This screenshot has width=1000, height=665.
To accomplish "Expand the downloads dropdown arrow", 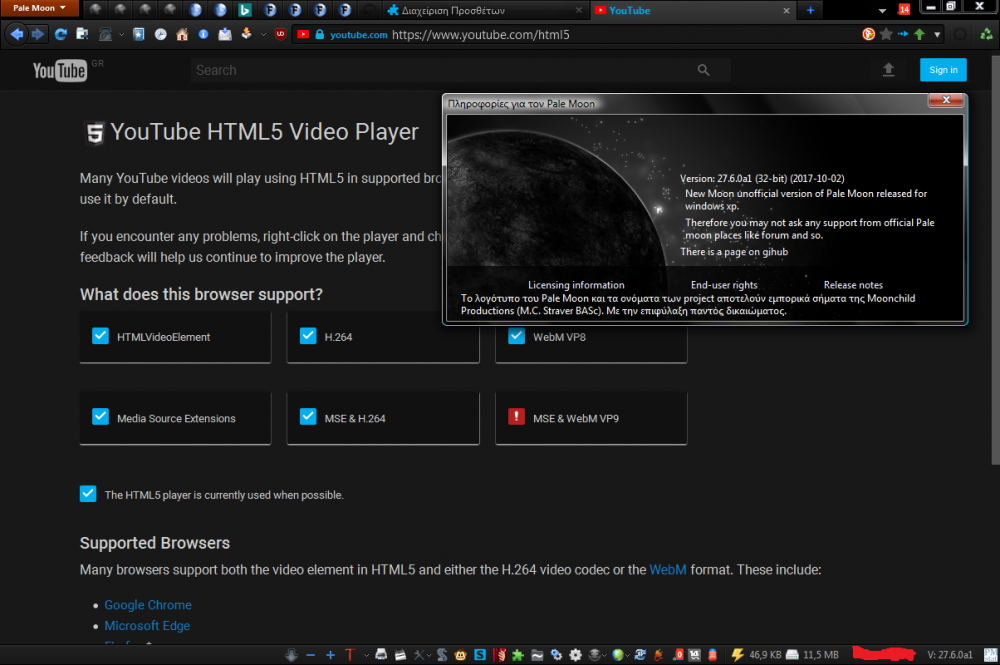I will (263, 33).
